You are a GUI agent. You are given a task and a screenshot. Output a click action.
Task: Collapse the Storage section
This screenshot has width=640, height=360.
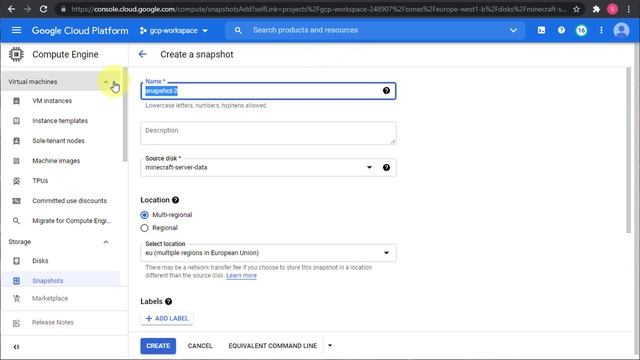pyautogui.click(x=106, y=242)
